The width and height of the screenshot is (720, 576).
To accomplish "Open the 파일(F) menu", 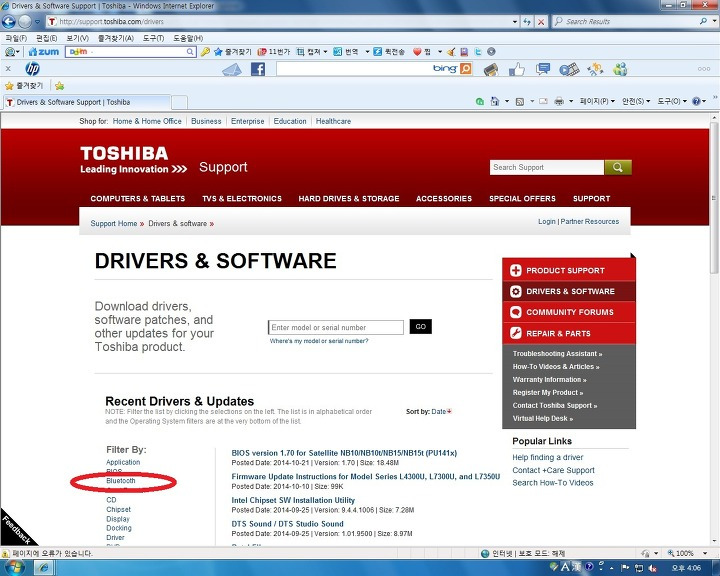I will click(x=16, y=38).
